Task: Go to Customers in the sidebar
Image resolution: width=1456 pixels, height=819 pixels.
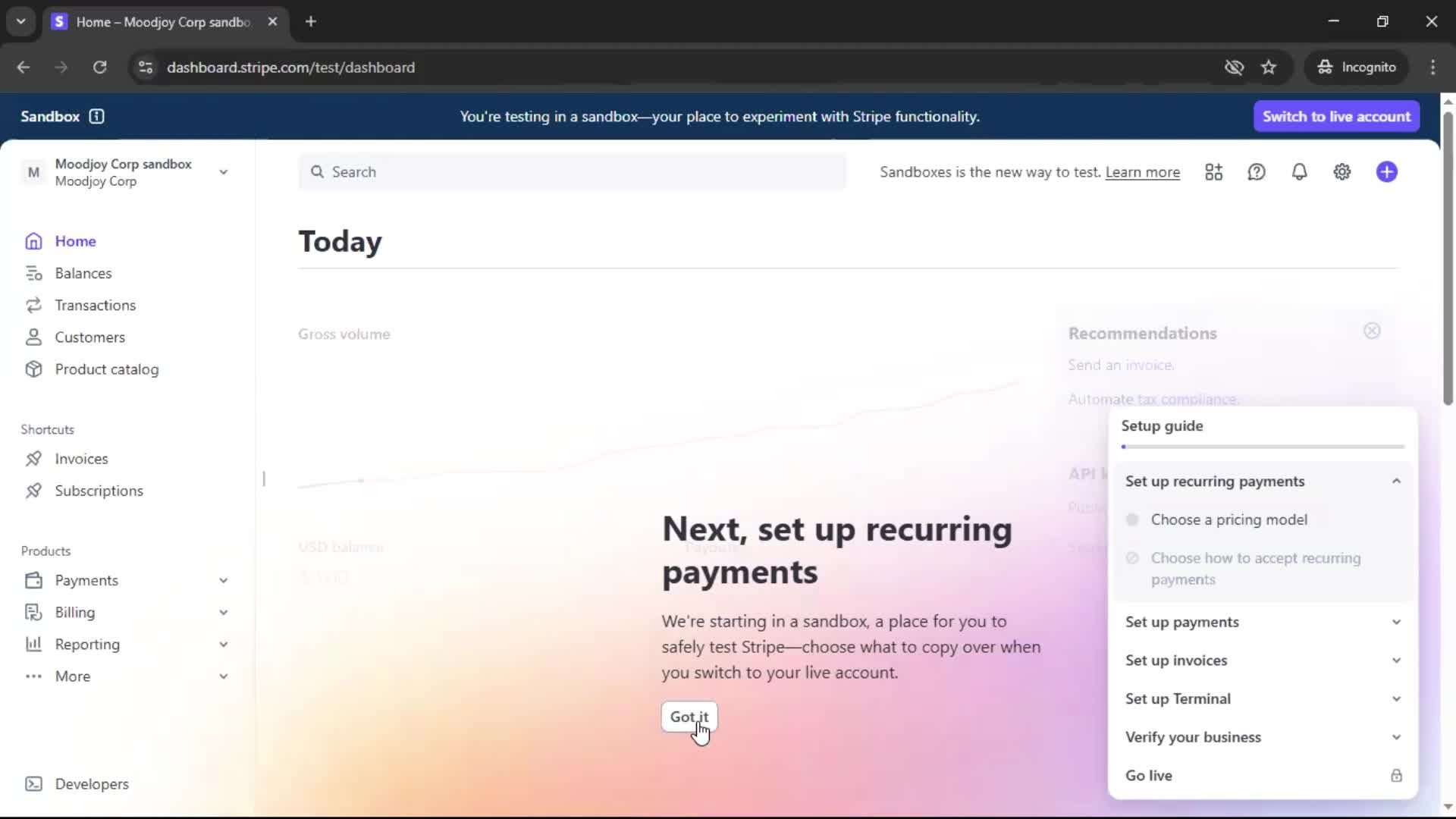Action: (89, 337)
